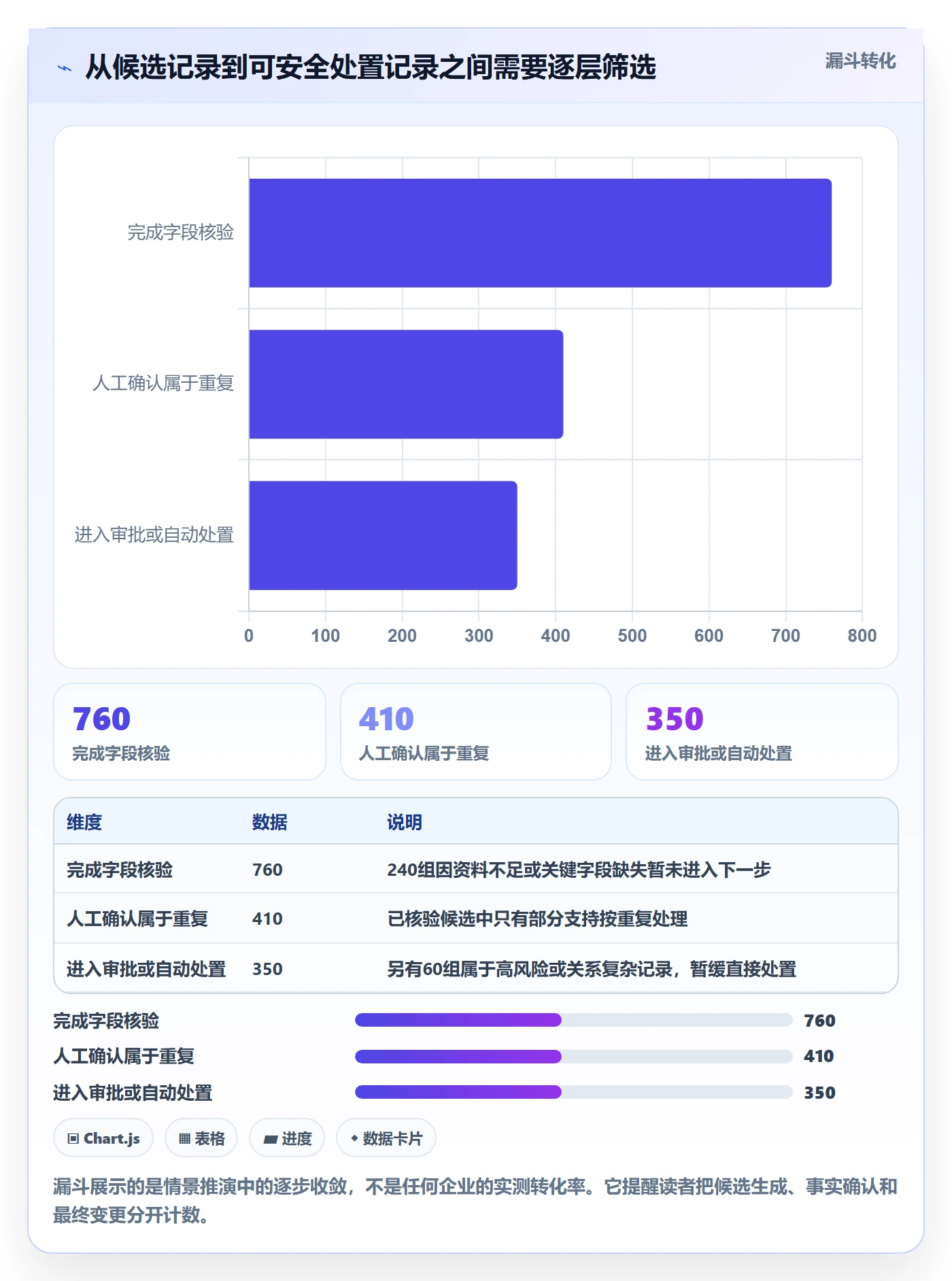Click the bar icon in the 进度 chip

[x=271, y=1139]
